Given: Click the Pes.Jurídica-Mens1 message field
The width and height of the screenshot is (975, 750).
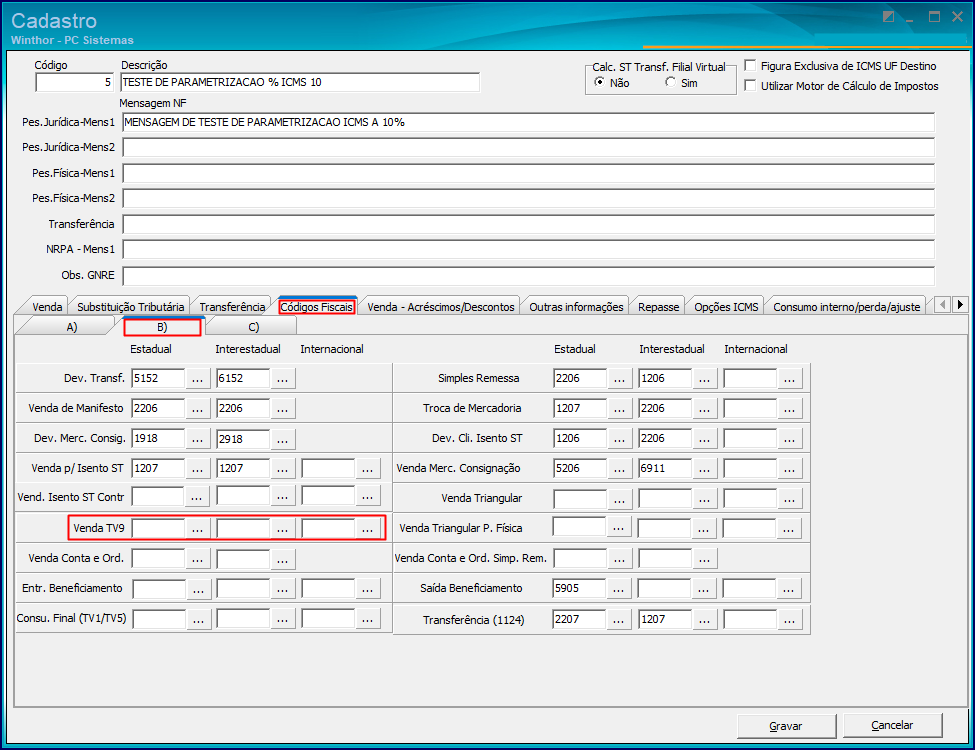Looking at the screenshot, I should pyautogui.click(x=529, y=123).
